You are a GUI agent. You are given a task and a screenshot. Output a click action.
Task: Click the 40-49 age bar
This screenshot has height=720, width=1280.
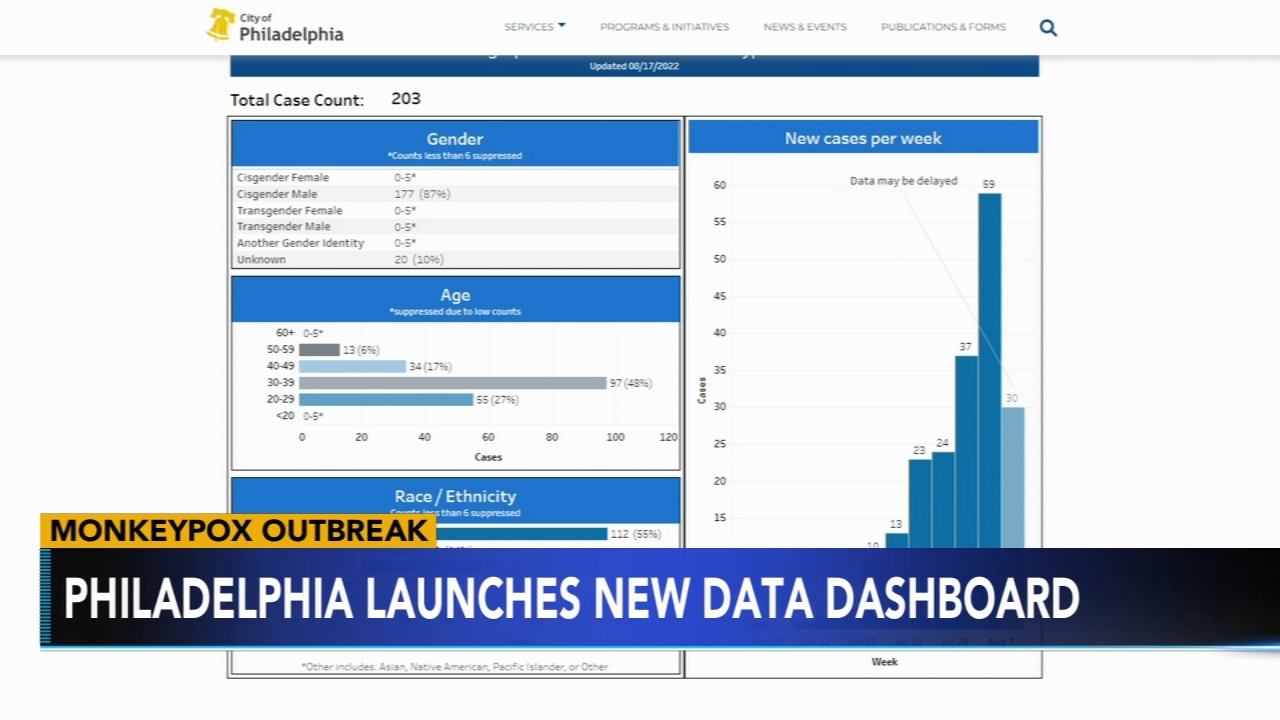tap(353, 367)
